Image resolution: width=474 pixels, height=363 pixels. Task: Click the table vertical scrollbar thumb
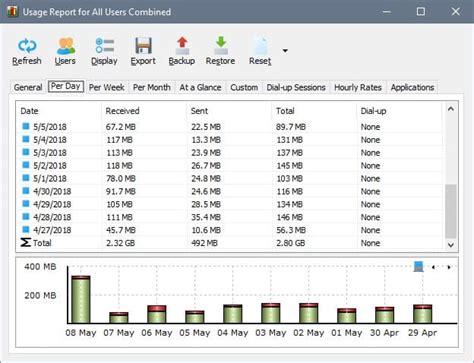point(451,211)
